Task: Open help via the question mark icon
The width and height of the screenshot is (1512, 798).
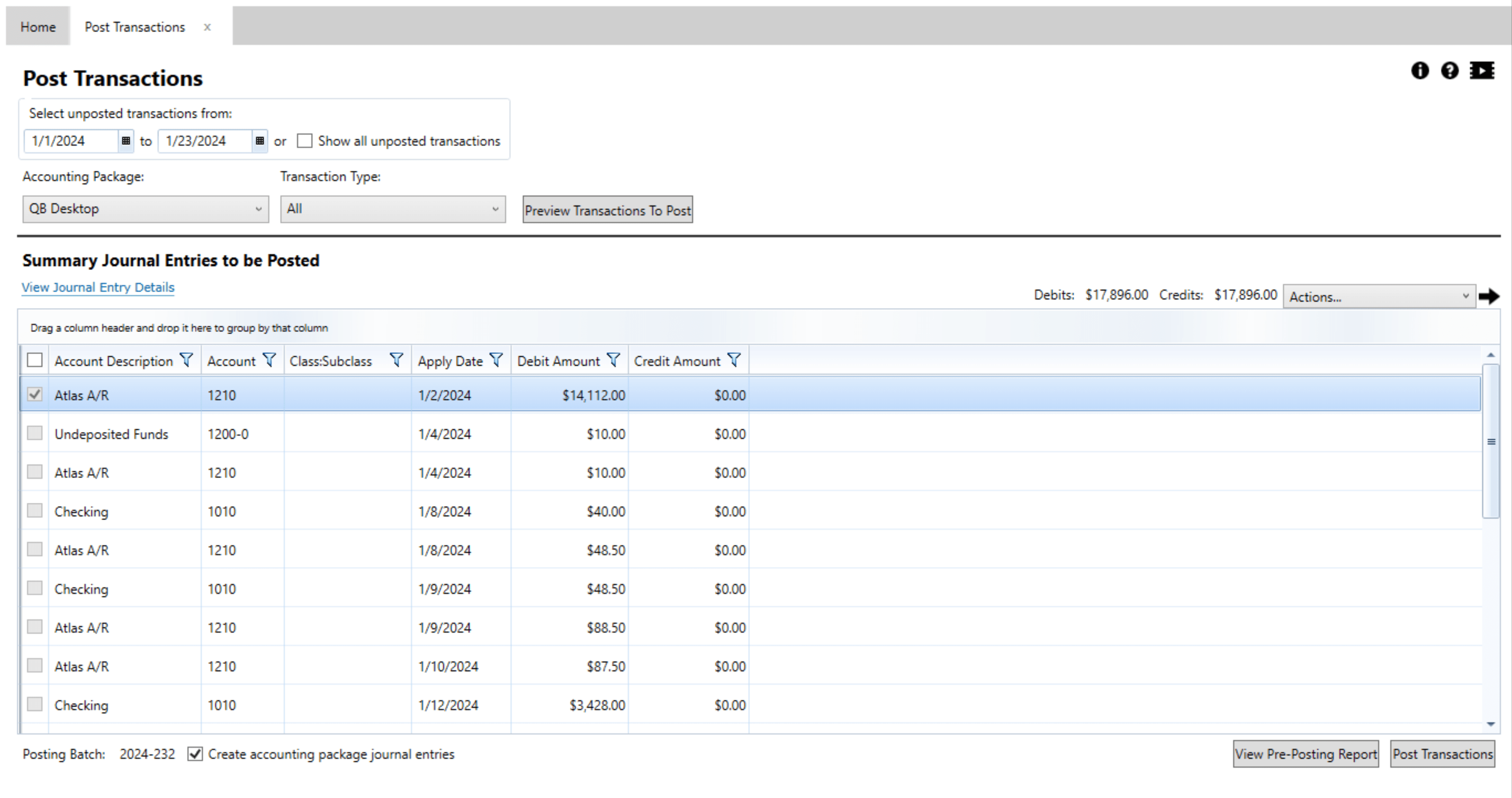Action: 1450,70
